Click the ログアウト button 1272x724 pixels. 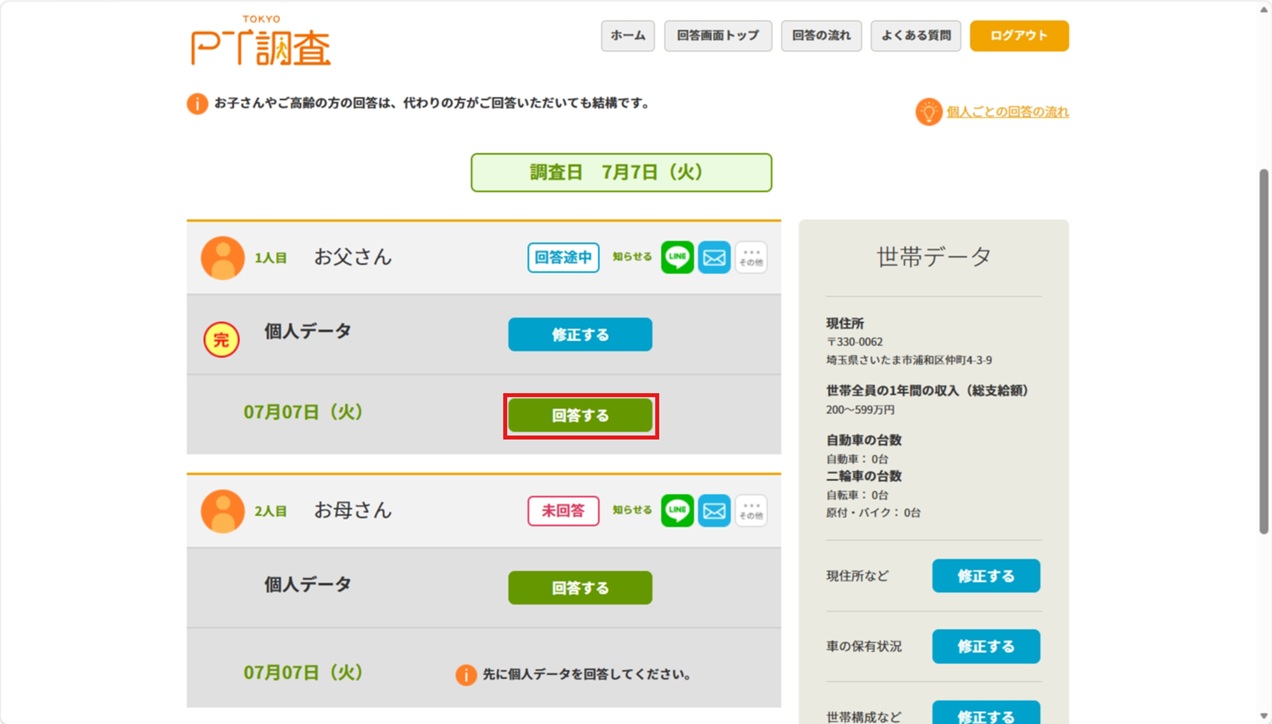click(x=1019, y=36)
